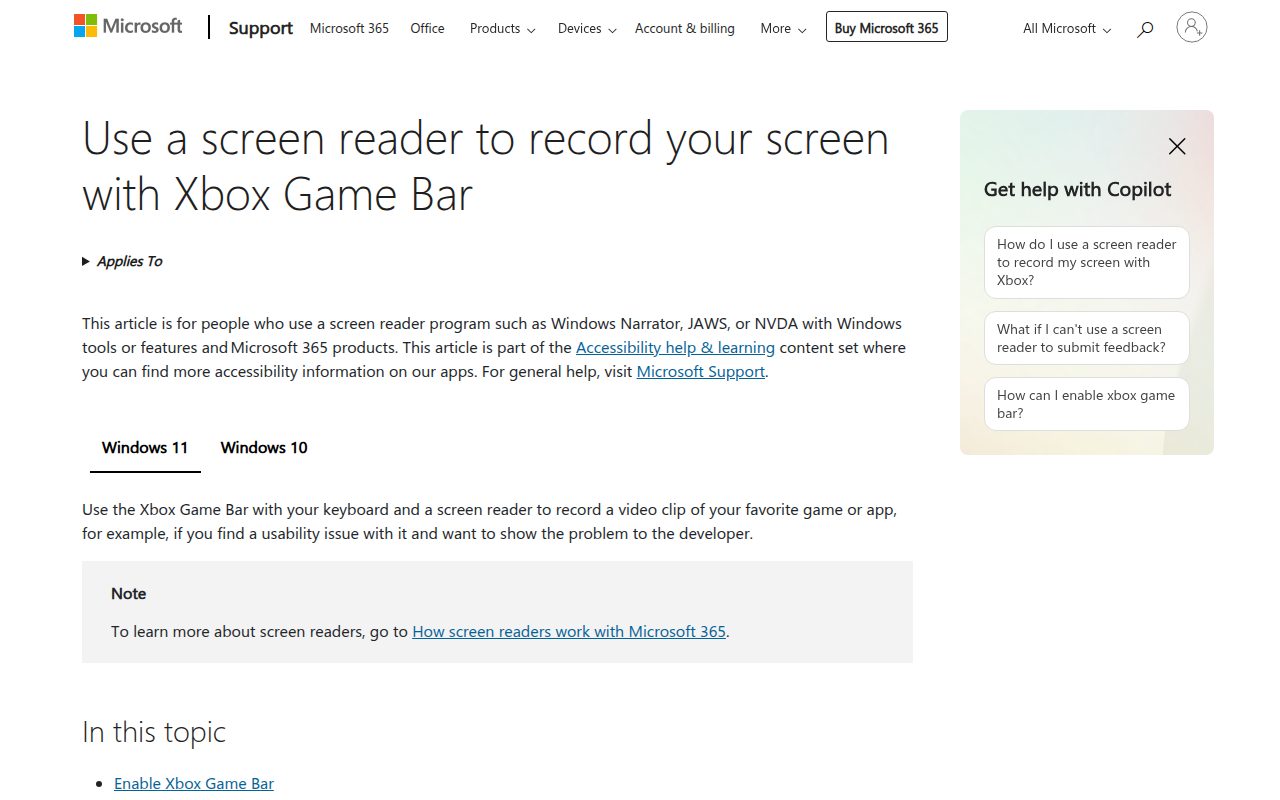Click the 'Note' label in the note box

coord(128,593)
